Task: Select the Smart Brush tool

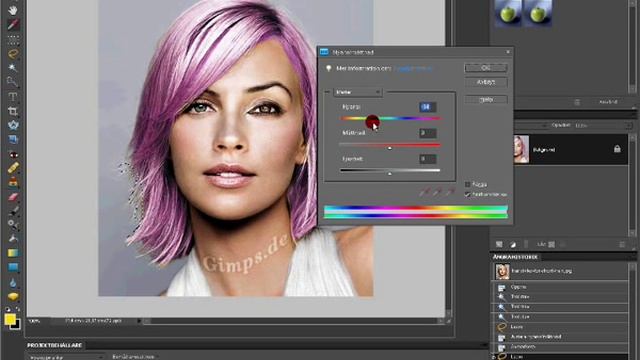Action: point(13,225)
